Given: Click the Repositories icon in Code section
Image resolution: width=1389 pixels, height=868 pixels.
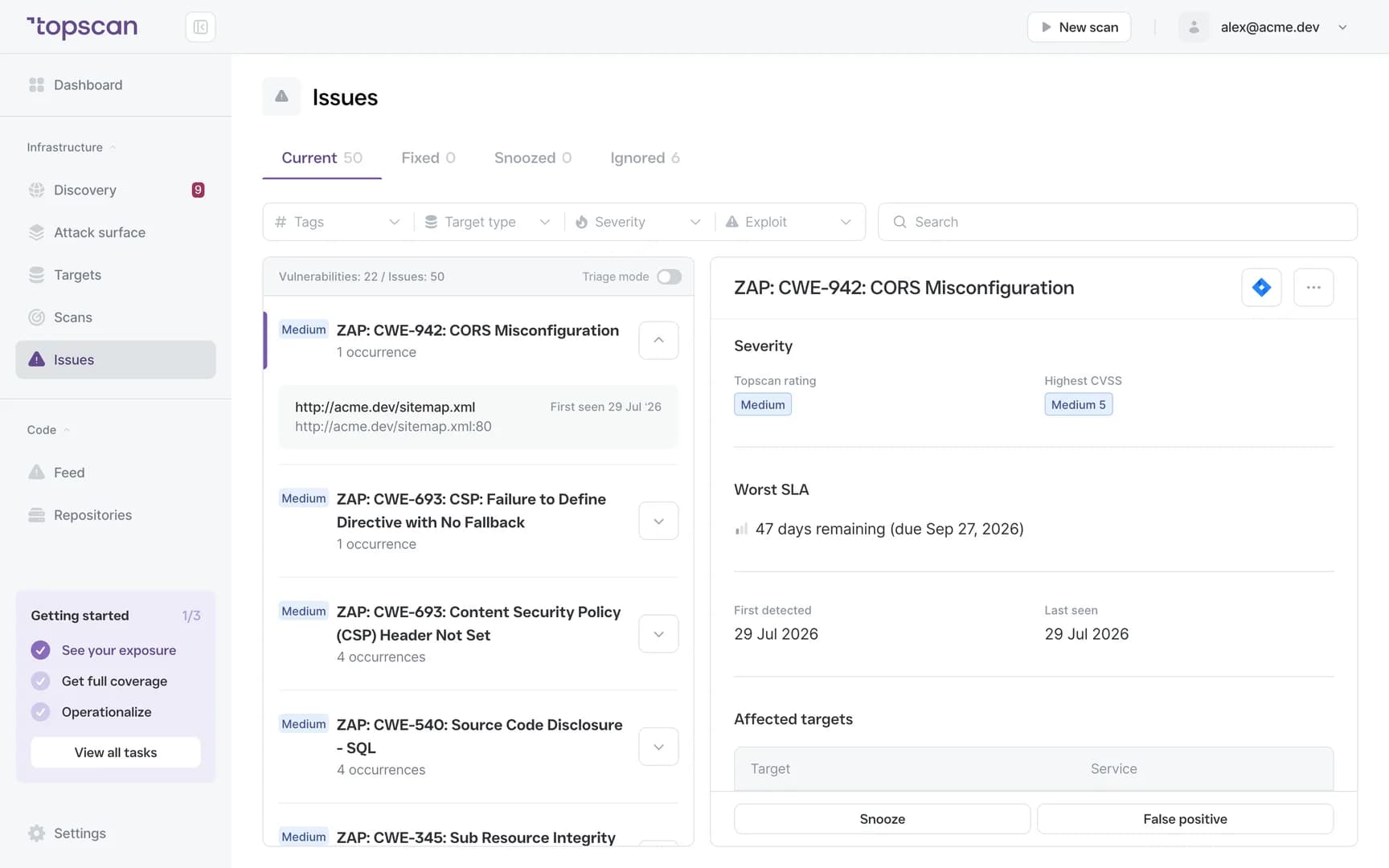Looking at the screenshot, I should [36, 515].
